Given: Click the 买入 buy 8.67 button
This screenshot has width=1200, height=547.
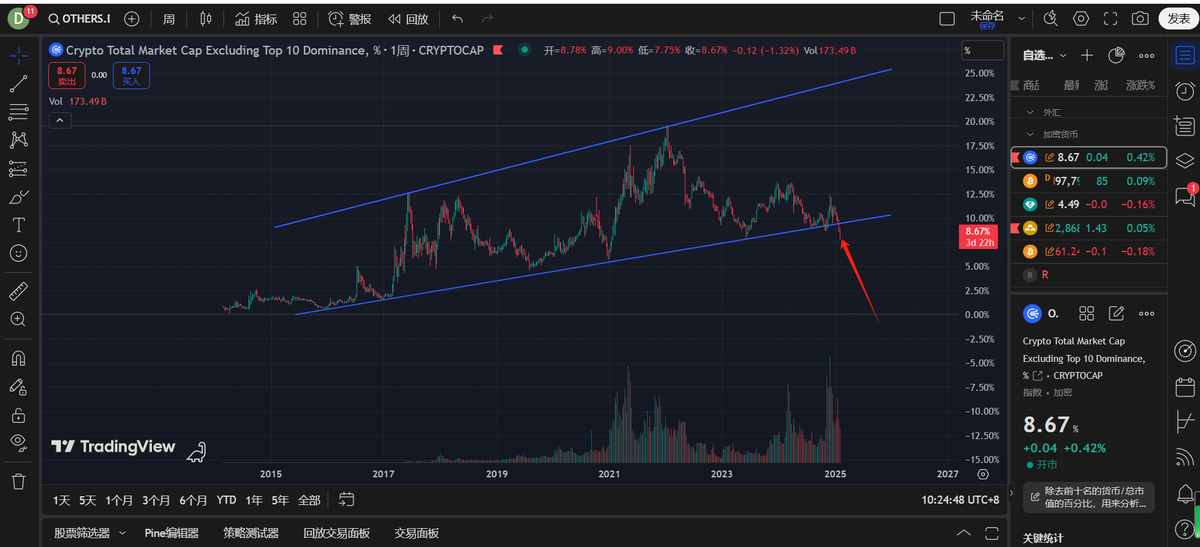Looking at the screenshot, I should [x=131, y=75].
